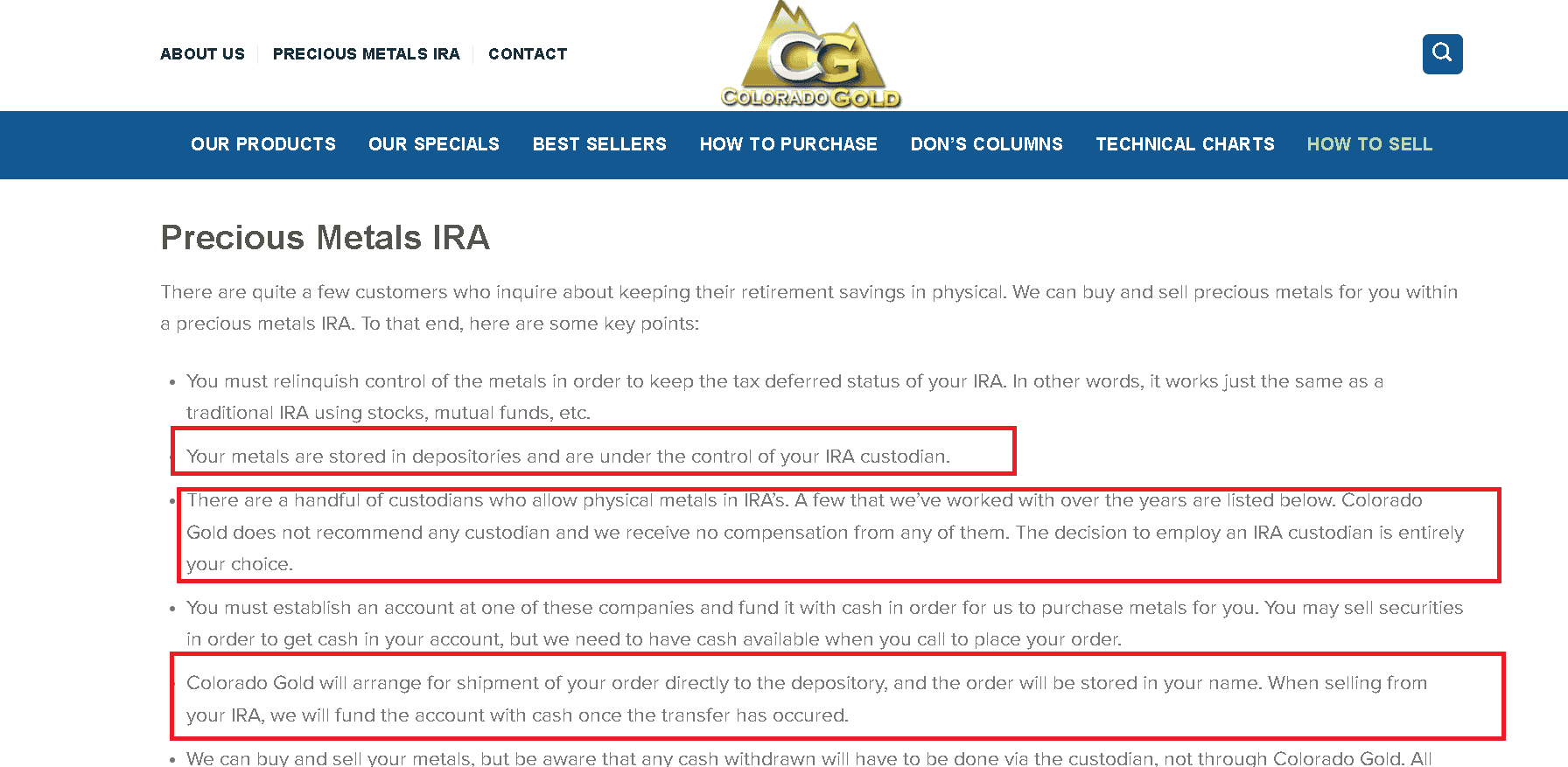The width and height of the screenshot is (1568, 767).
Task: Open the Our Specials menu
Action: [434, 144]
